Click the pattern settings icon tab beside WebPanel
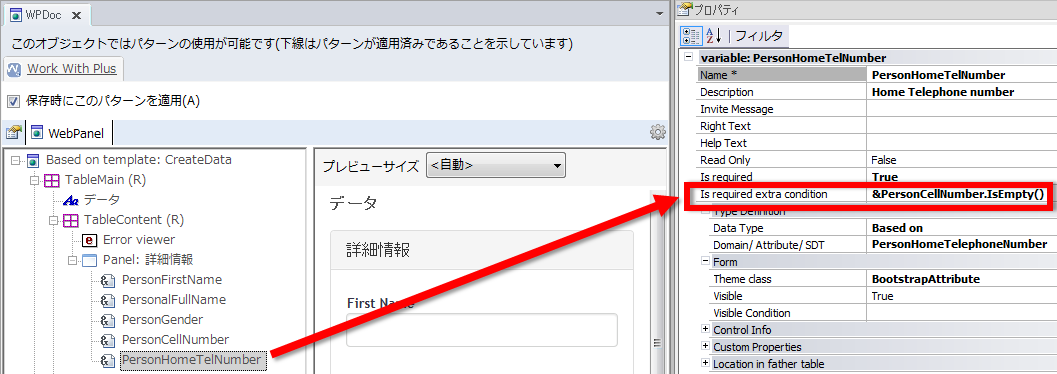Viewport: 1057px width, 374px height. 14,132
